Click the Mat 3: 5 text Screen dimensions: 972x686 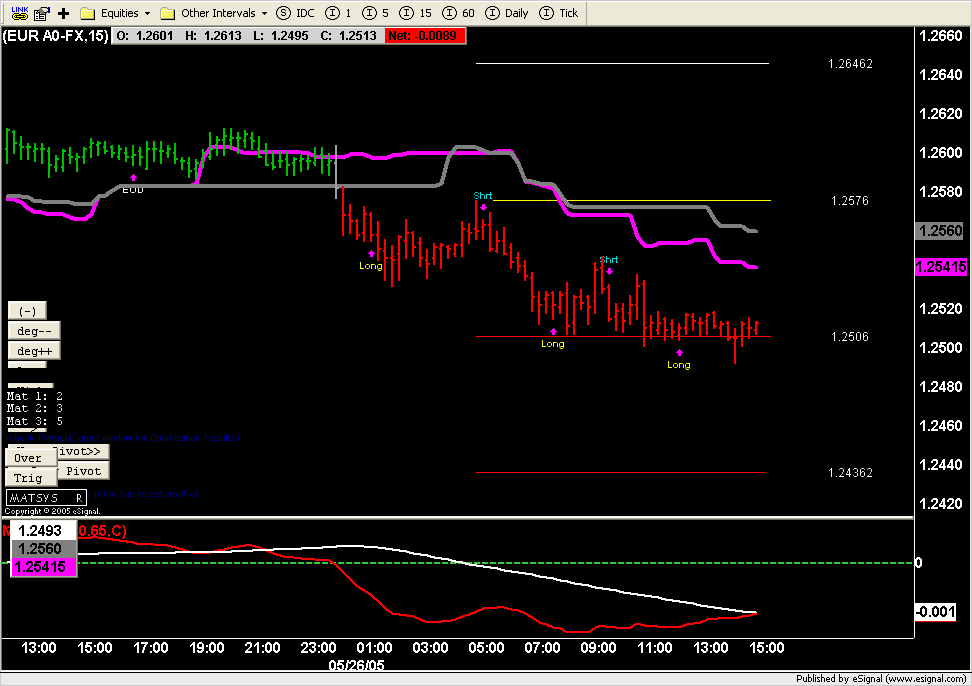[35, 421]
